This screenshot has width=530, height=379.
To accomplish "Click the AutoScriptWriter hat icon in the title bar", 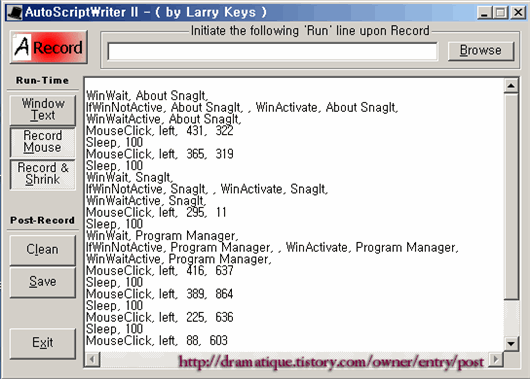I will click(15, 13).
